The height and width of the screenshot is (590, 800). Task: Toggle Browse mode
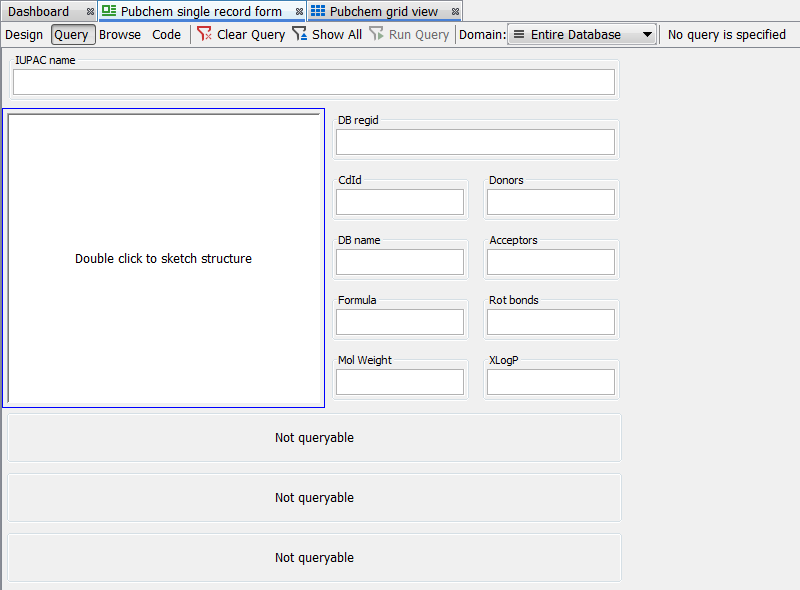click(x=120, y=34)
